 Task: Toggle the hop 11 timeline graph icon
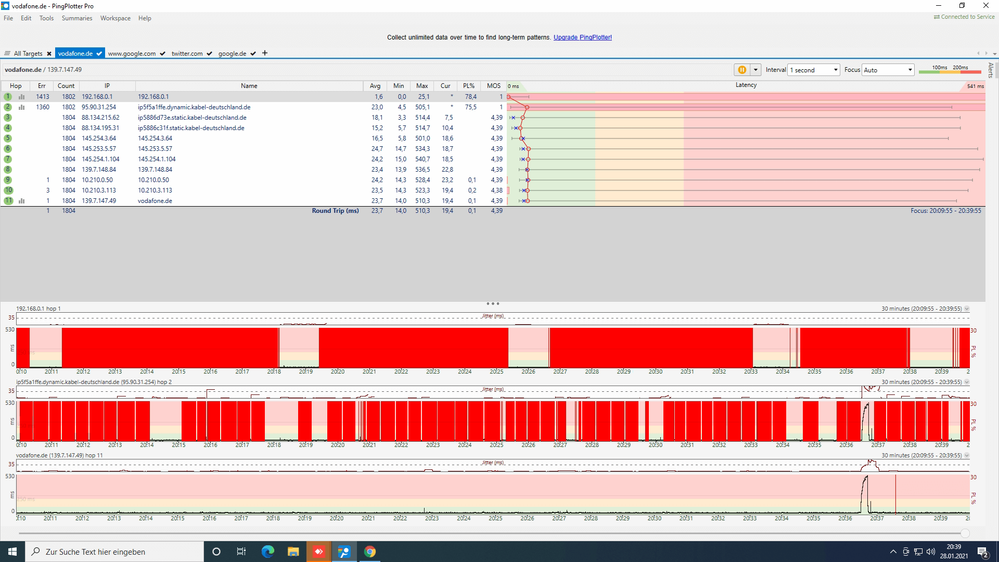pos(22,201)
